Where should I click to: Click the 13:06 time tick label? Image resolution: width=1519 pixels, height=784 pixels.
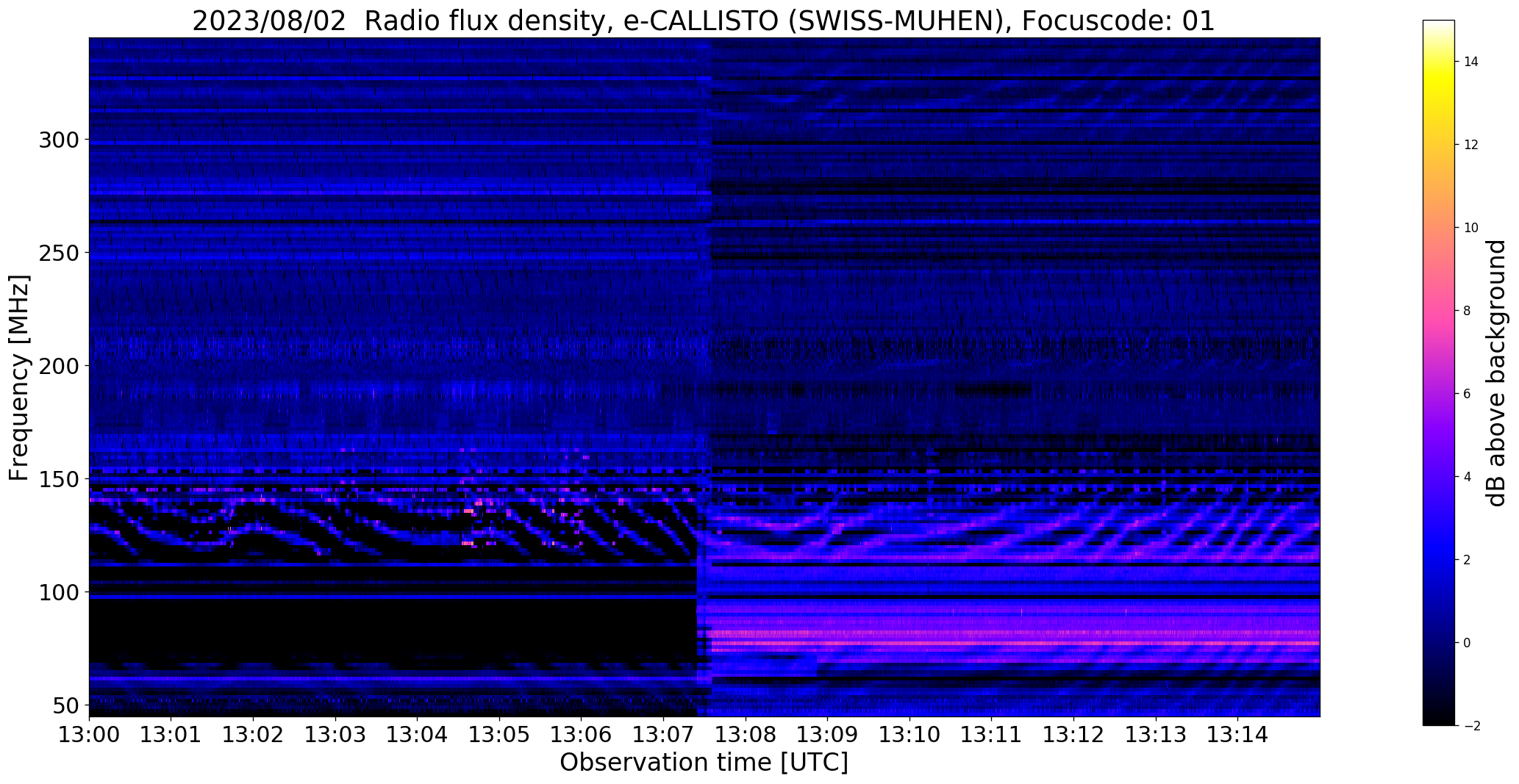tap(582, 733)
